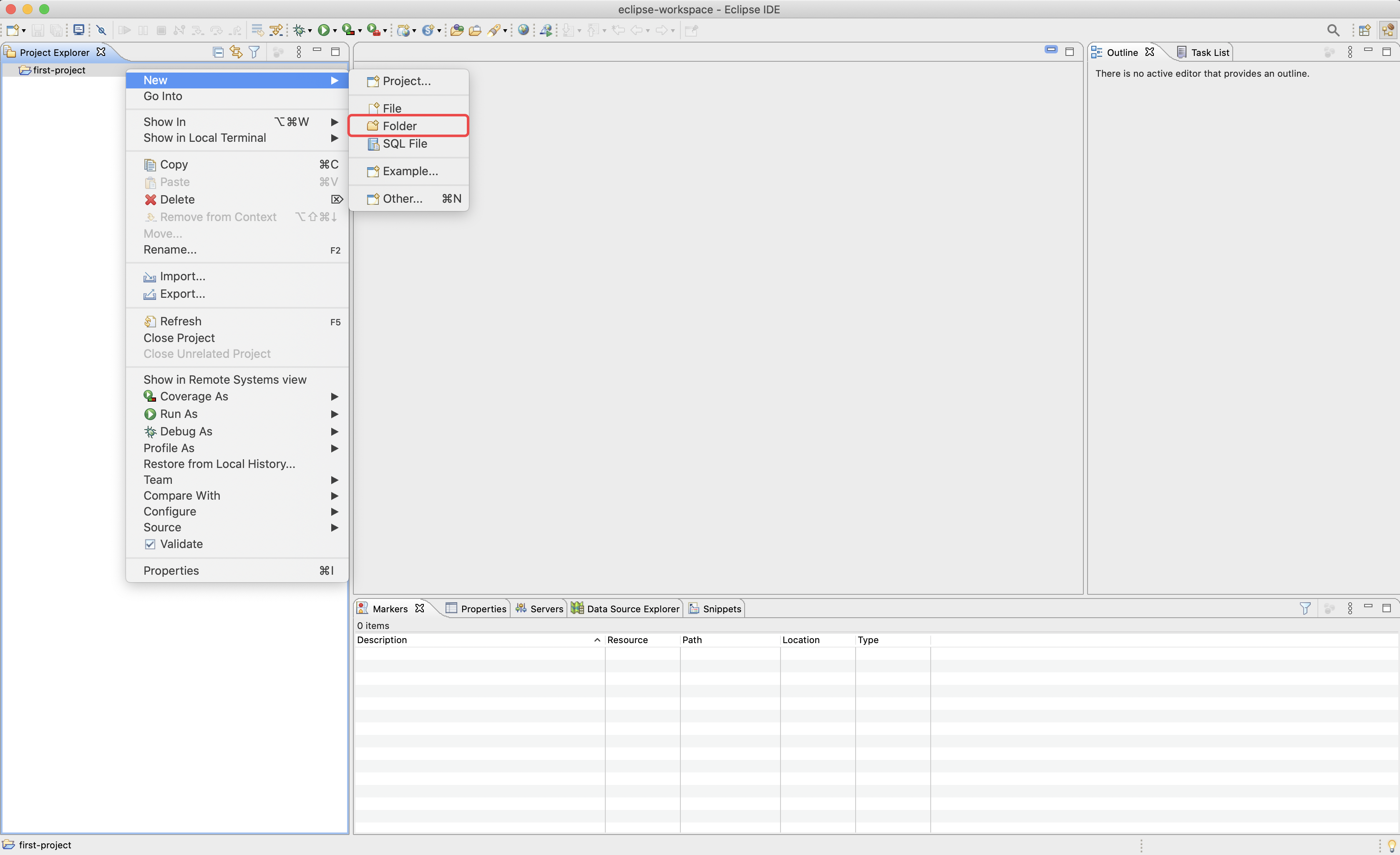
Task: Click the tip lightbulb in status bar
Action: 1392,845
